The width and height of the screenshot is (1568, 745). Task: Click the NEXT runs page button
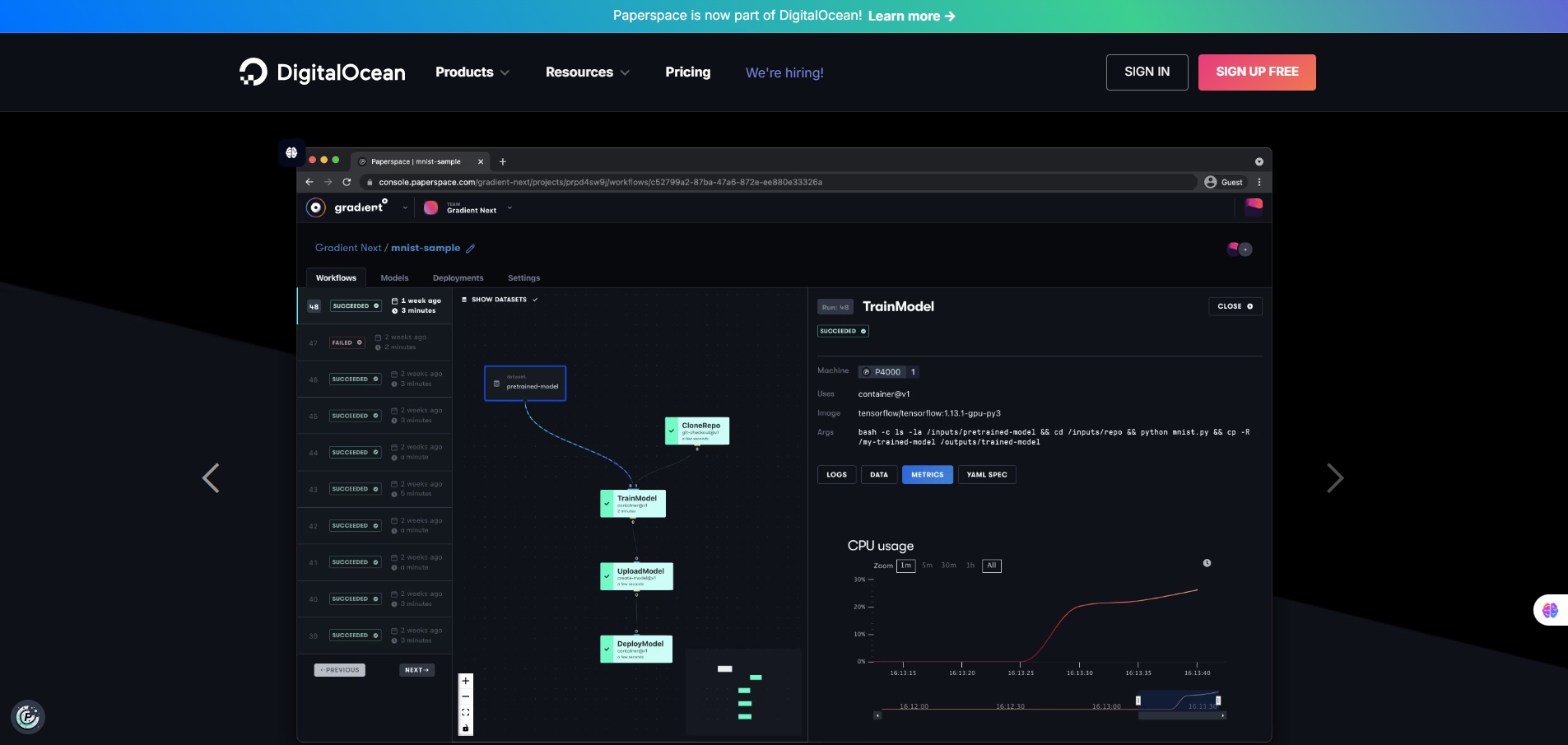[x=417, y=670]
